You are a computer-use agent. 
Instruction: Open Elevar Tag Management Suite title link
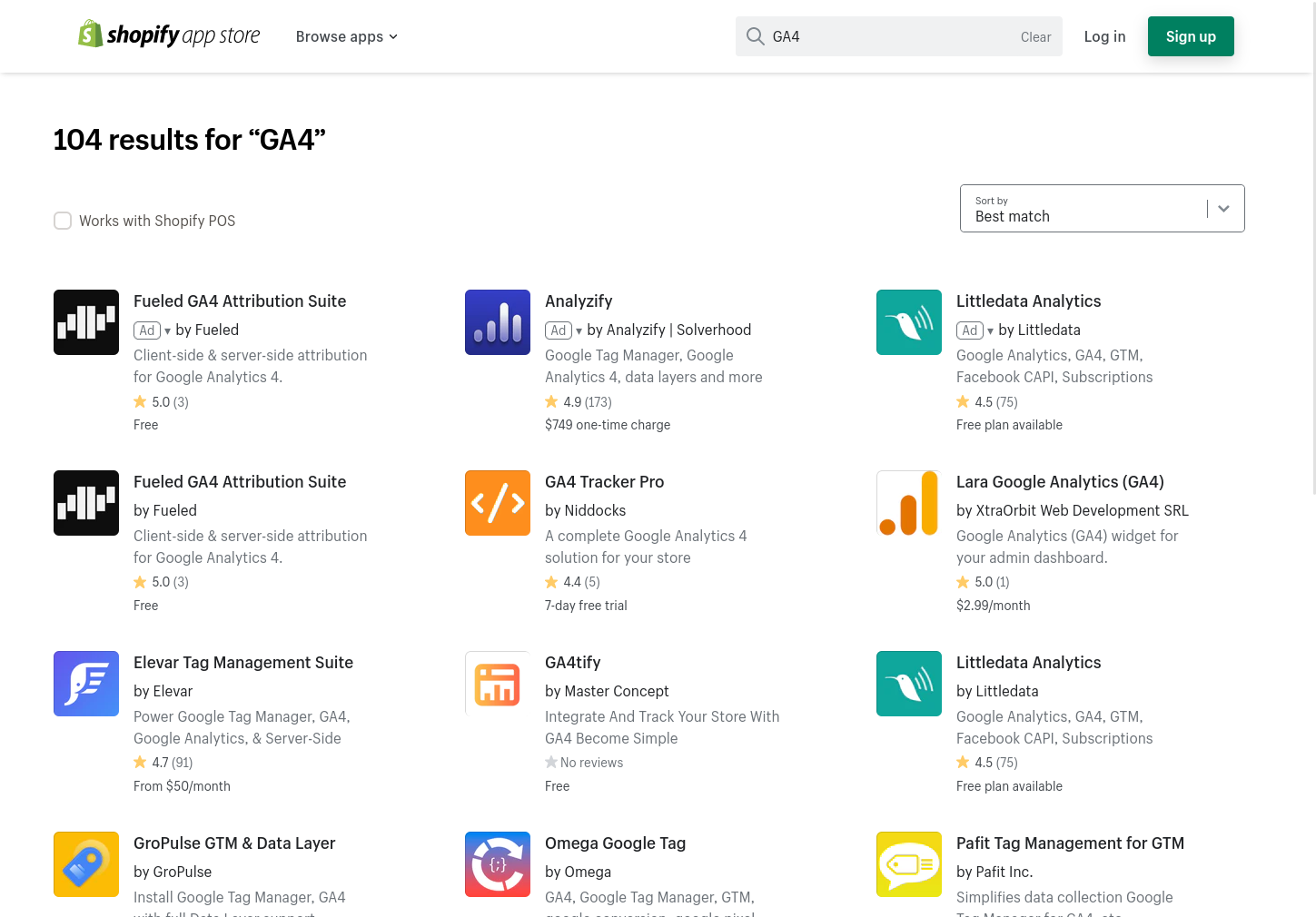click(x=243, y=663)
